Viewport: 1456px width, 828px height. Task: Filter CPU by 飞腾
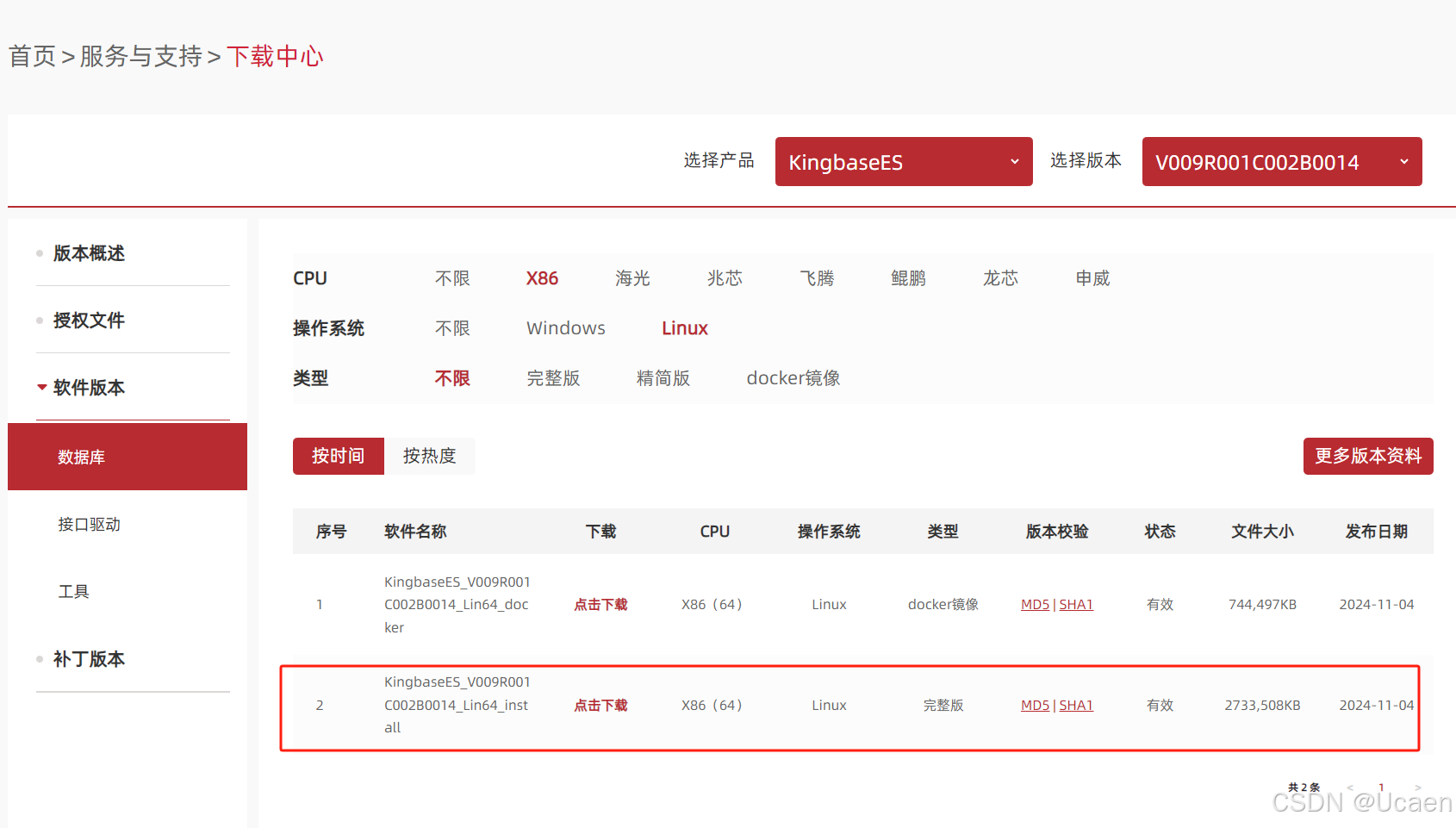coord(817,278)
